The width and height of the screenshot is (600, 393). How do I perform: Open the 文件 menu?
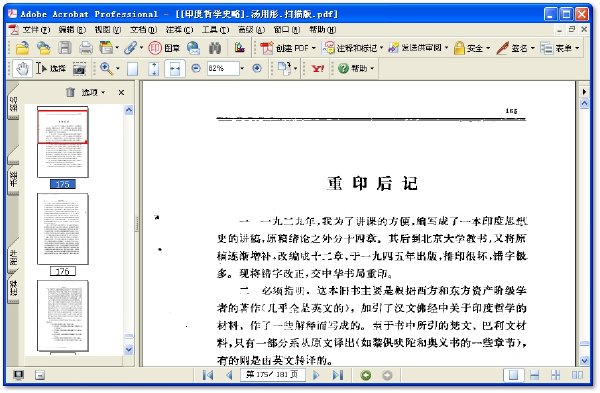36,29
